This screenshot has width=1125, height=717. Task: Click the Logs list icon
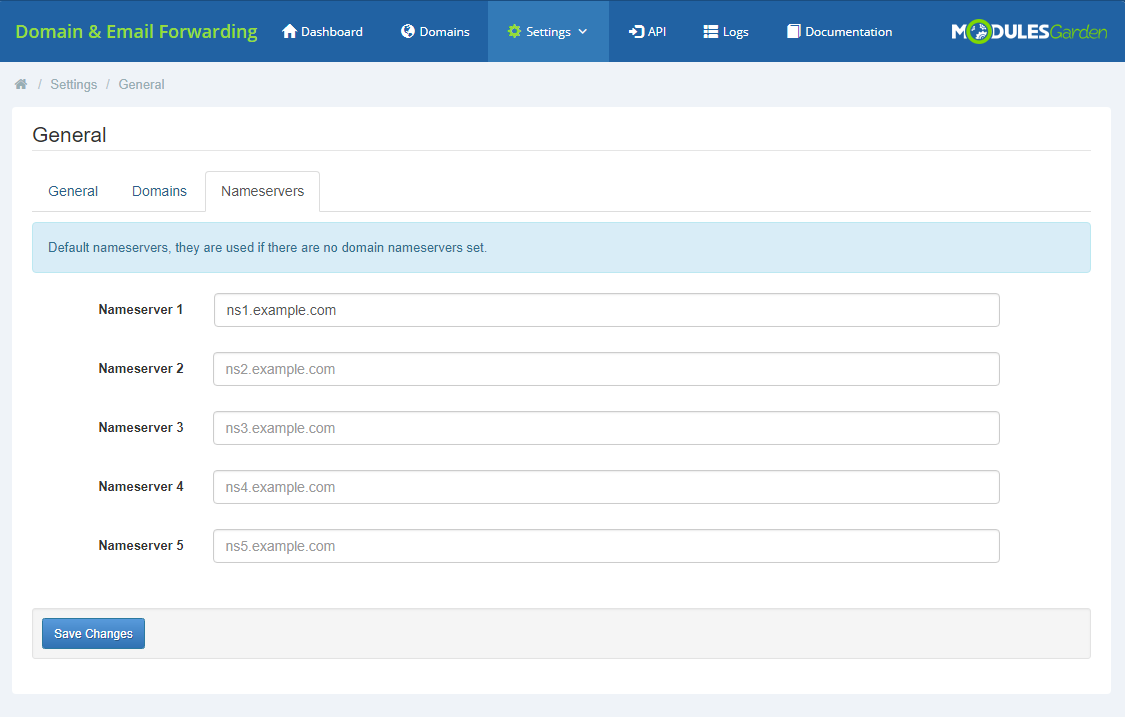(x=710, y=31)
